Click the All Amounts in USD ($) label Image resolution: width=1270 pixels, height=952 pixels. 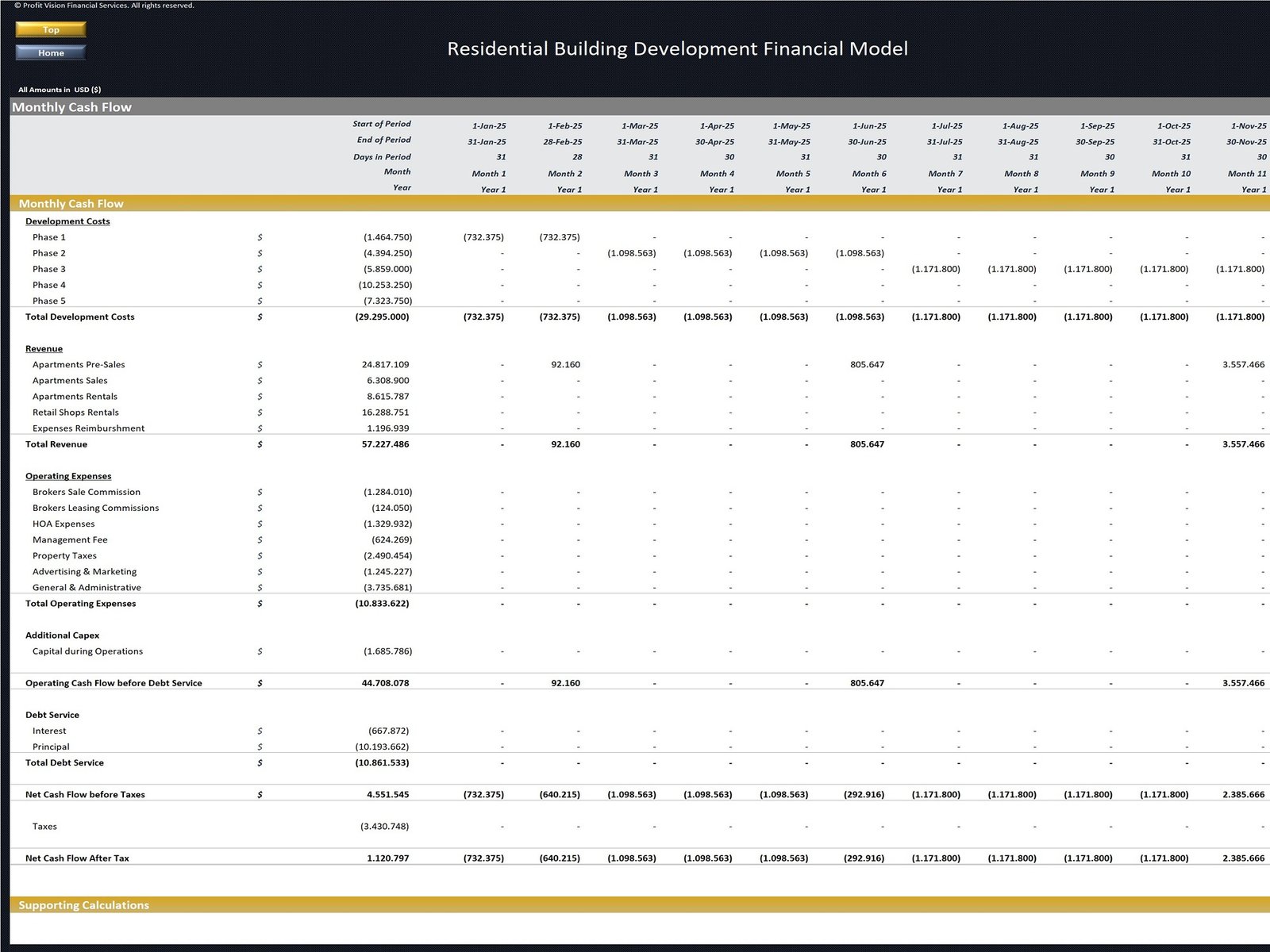60,90
